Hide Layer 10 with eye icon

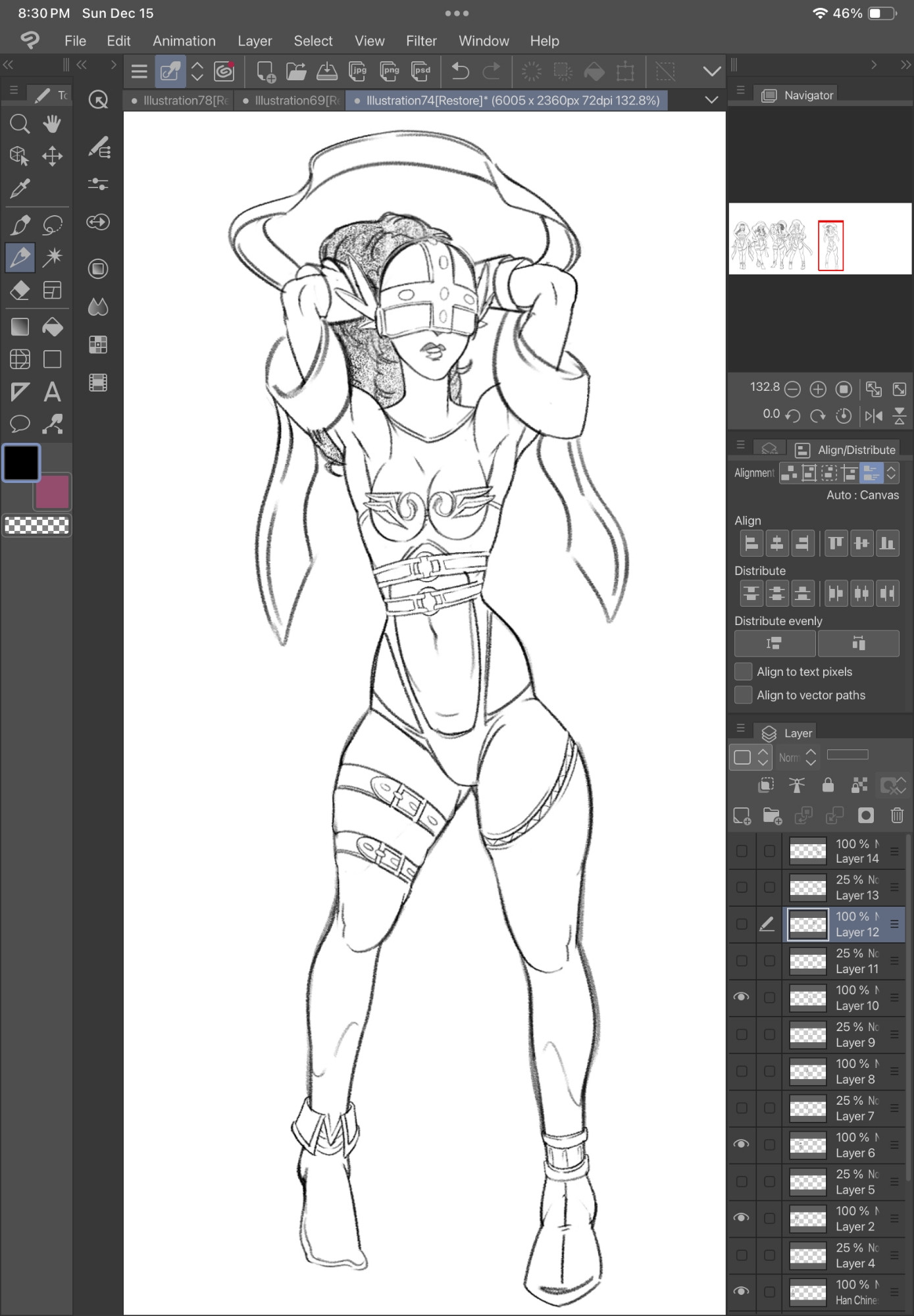click(x=742, y=997)
